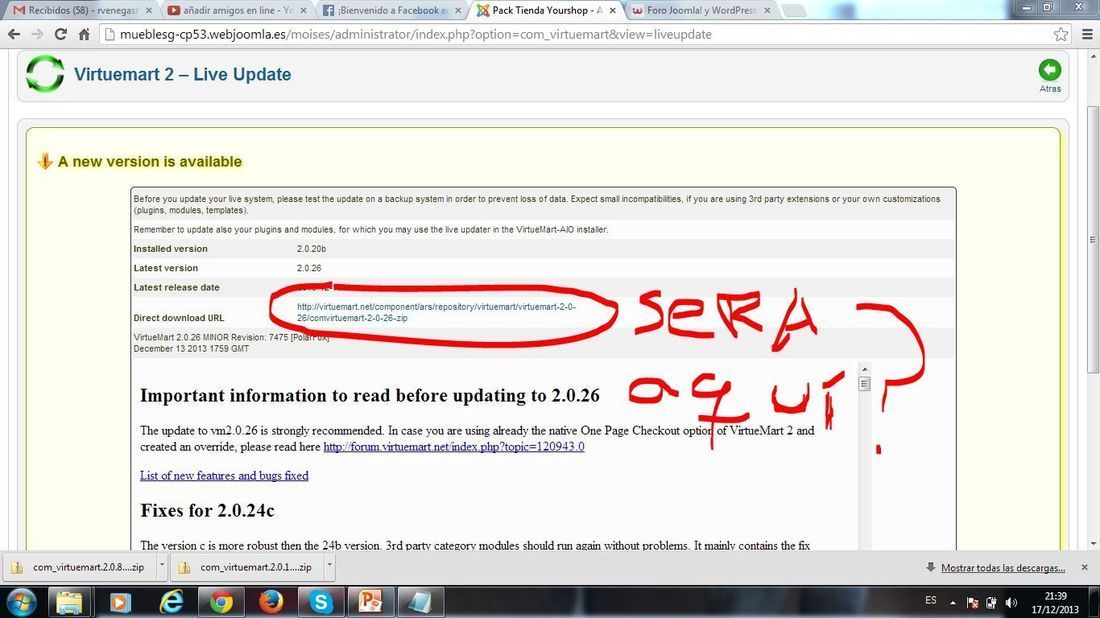
Task: Open the com_virtuemart.2.0.1 zip download
Action: pyautogui.click(x=246, y=567)
